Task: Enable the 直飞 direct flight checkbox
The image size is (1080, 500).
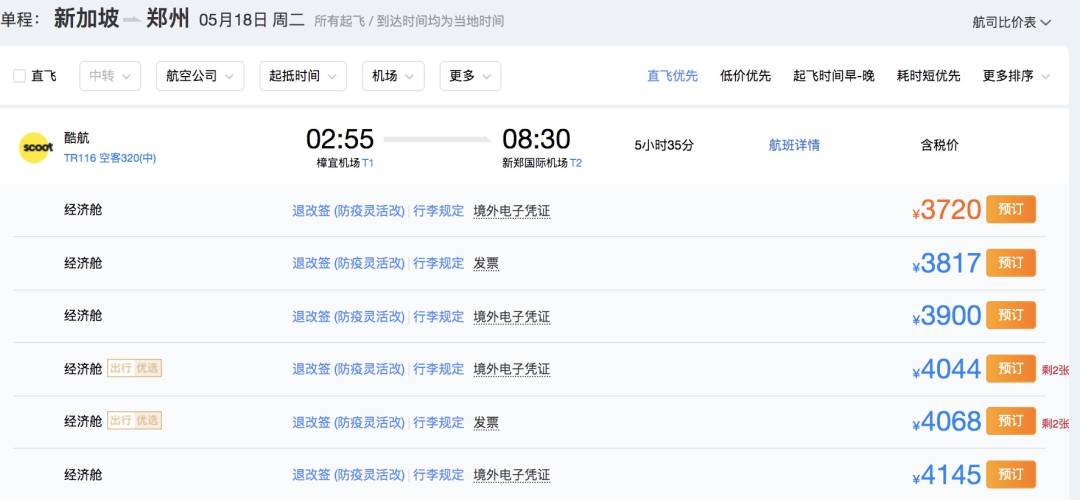Action: [x=20, y=76]
